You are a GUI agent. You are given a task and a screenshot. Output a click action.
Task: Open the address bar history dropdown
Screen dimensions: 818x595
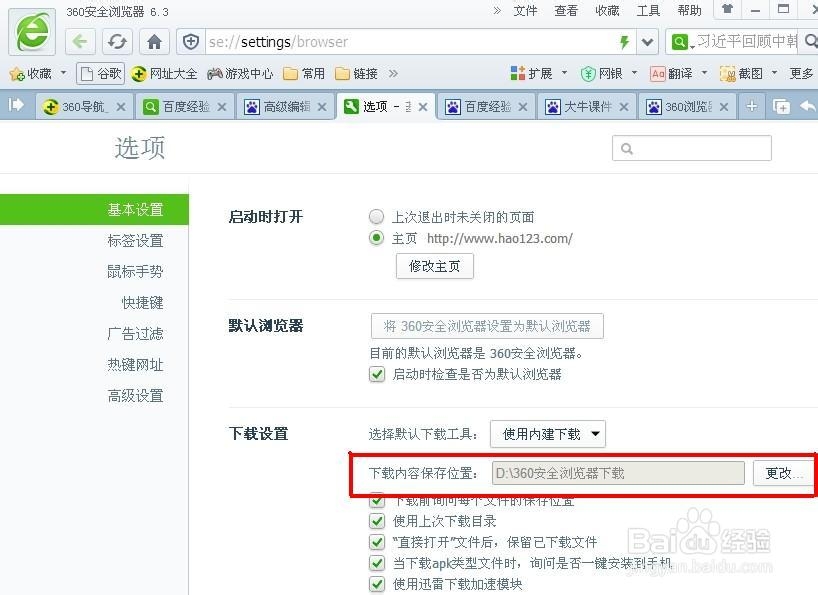647,42
